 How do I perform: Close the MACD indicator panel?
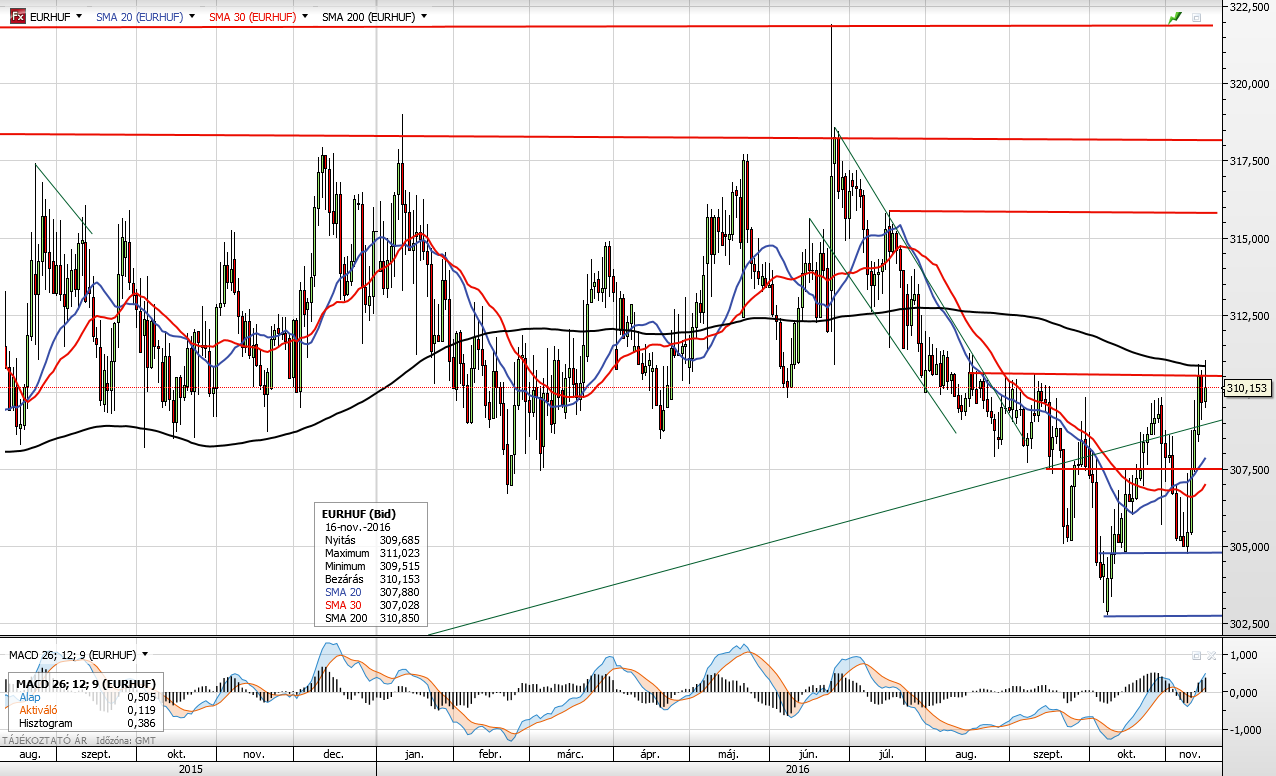1211,655
